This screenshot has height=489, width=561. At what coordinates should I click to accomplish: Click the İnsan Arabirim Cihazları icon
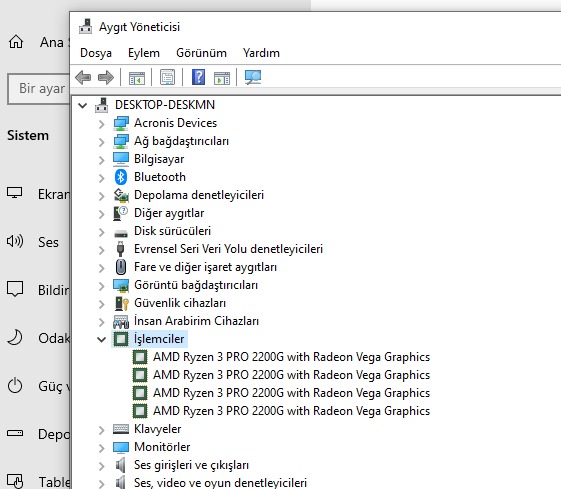click(121, 322)
